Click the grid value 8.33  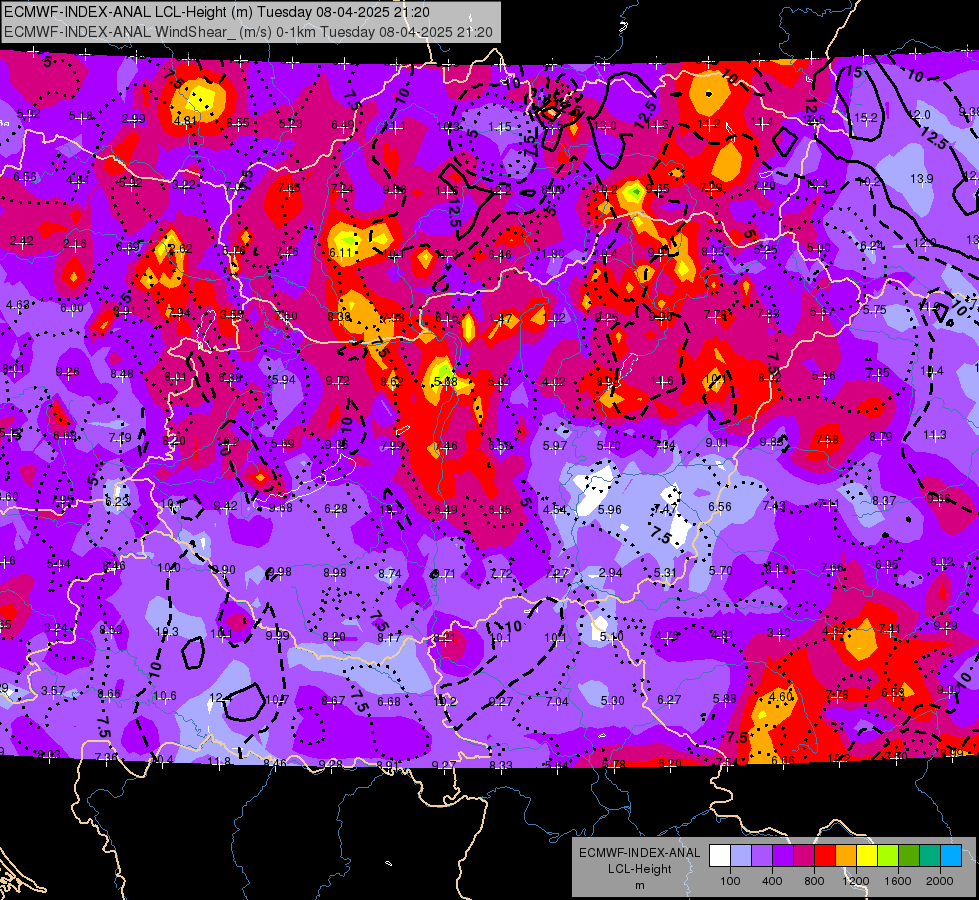(501, 765)
